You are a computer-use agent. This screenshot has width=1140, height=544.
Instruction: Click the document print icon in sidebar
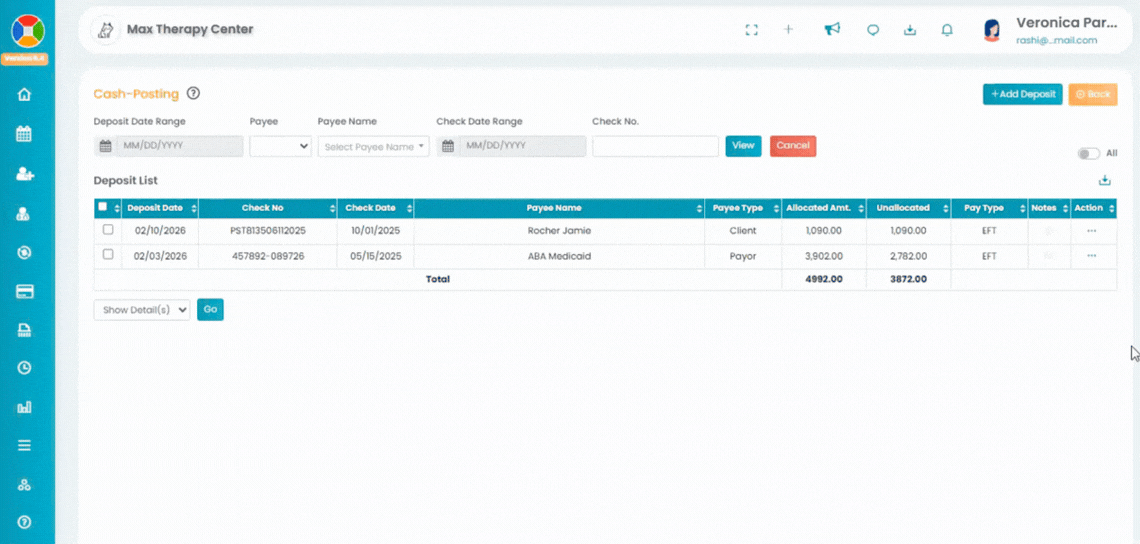click(24, 331)
